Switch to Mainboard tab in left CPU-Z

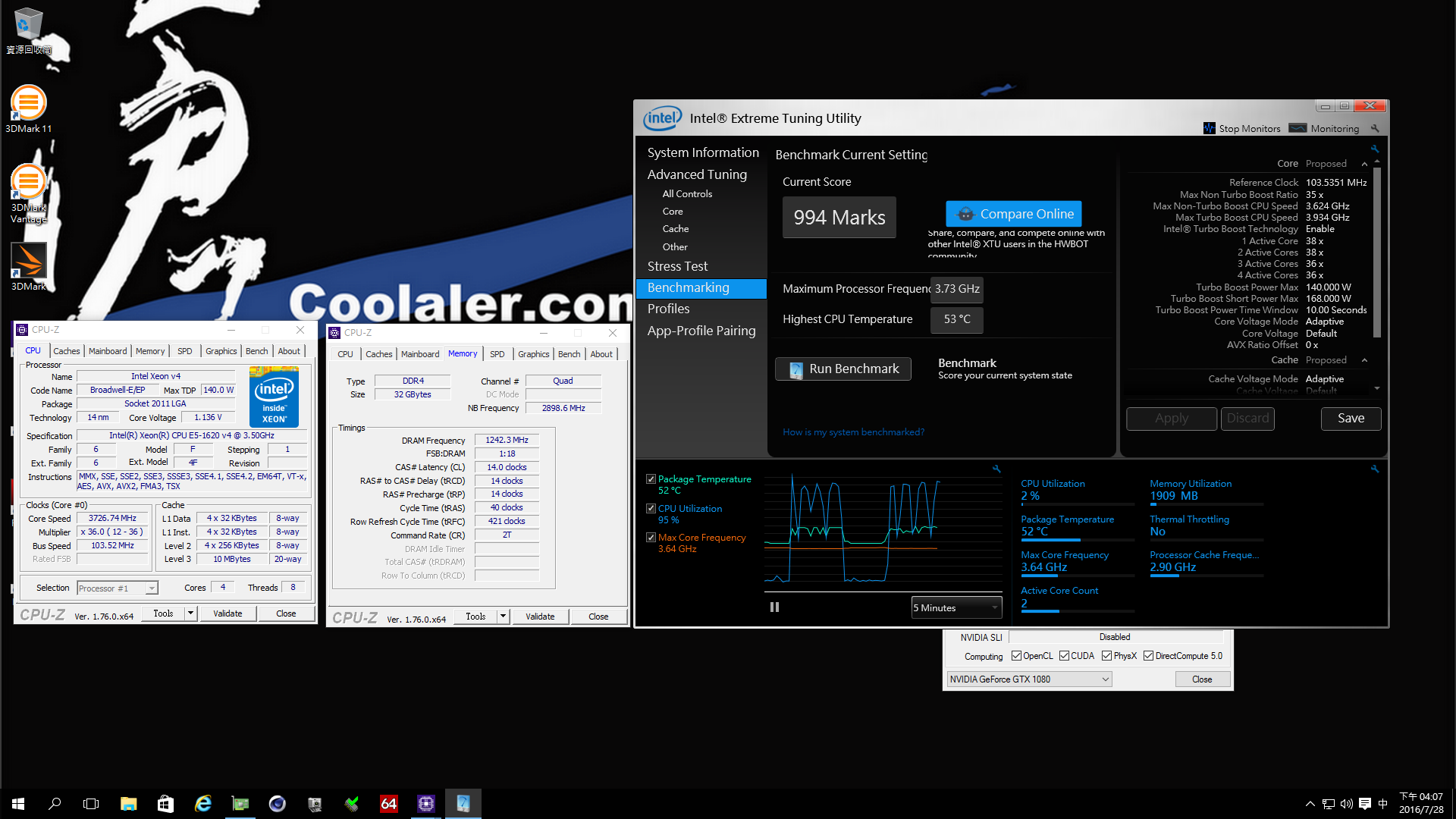(108, 351)
